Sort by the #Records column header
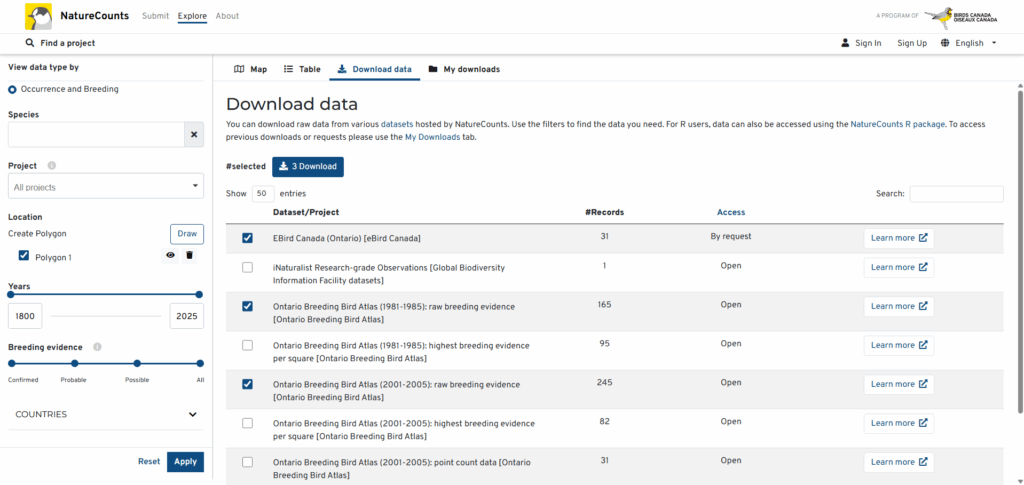1024x485 pixels. (605, 212)
